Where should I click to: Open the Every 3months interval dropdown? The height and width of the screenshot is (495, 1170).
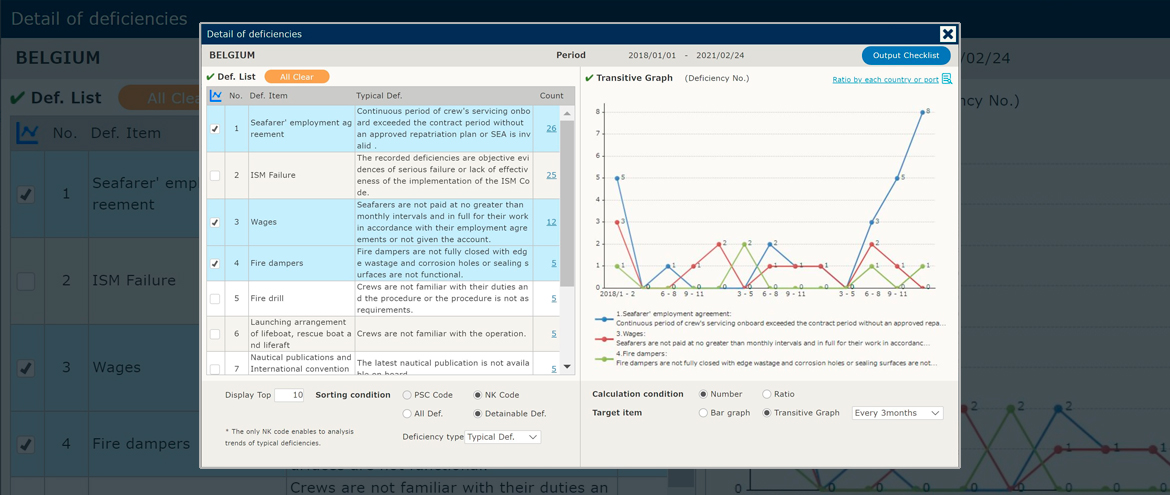pos(898,413)
